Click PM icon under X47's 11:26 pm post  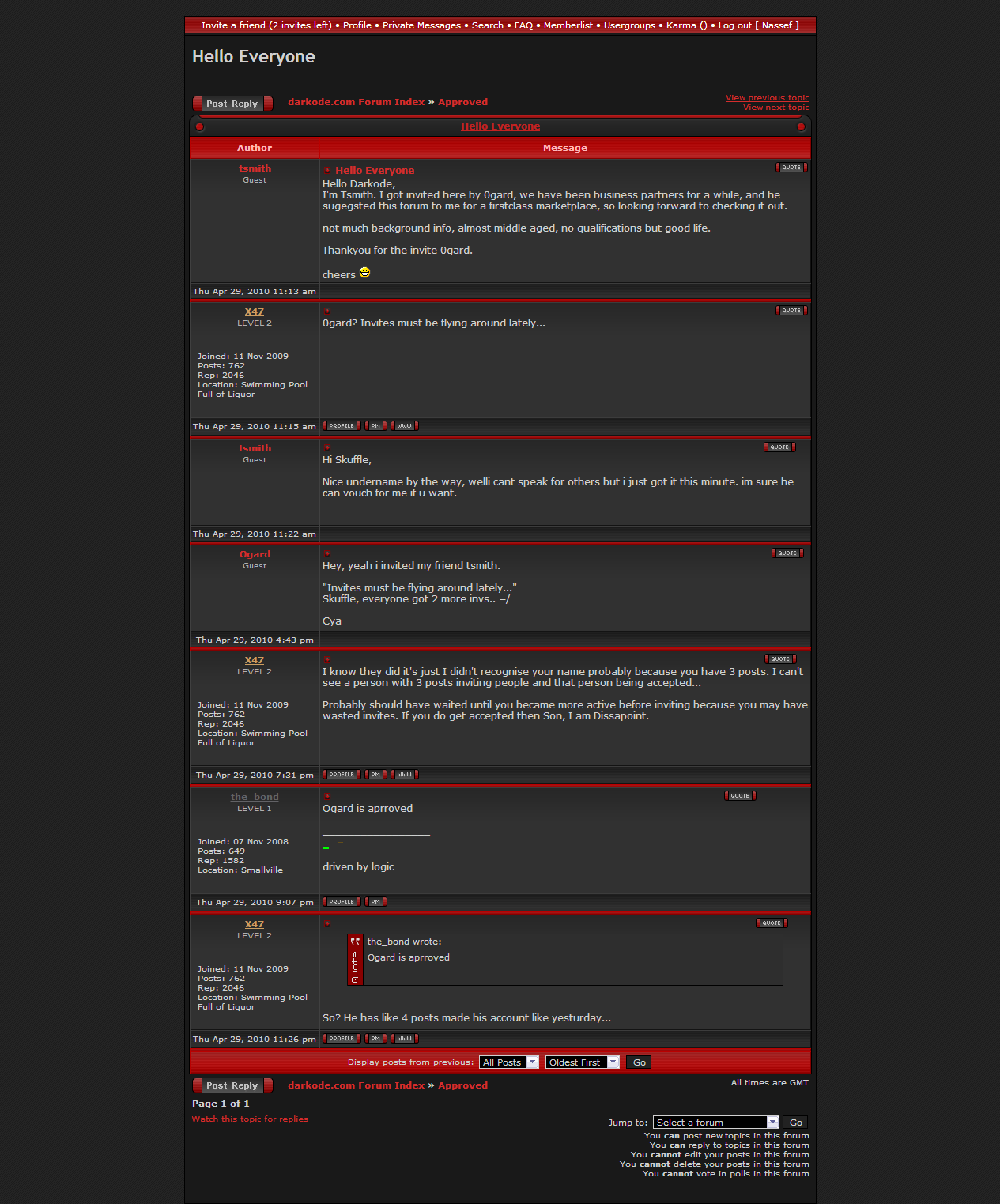(x=375, y=1039)
